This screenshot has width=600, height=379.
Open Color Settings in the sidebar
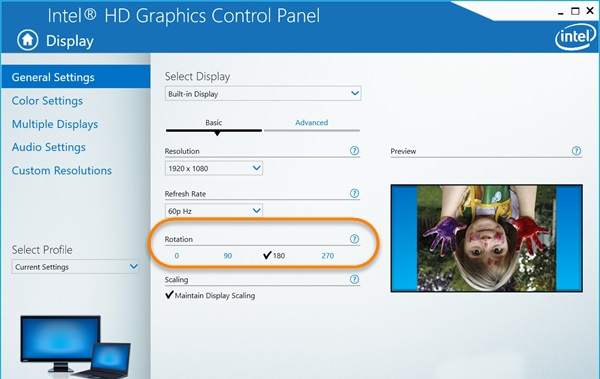pyautogui.click(x=47, y=101)
